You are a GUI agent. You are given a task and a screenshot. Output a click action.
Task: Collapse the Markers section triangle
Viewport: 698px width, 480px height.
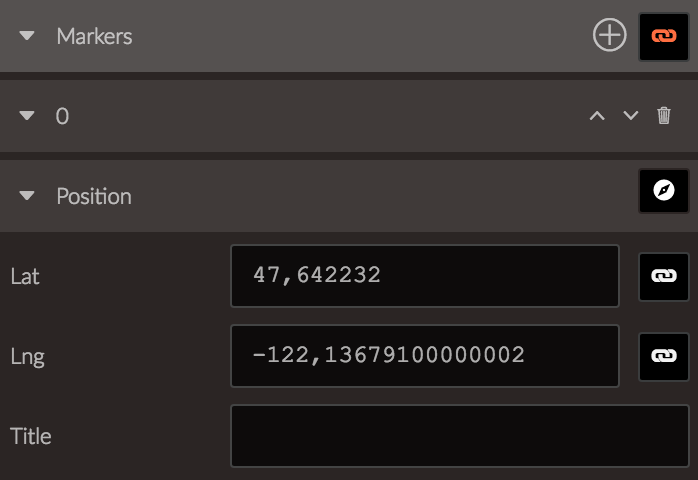(27, 36)
